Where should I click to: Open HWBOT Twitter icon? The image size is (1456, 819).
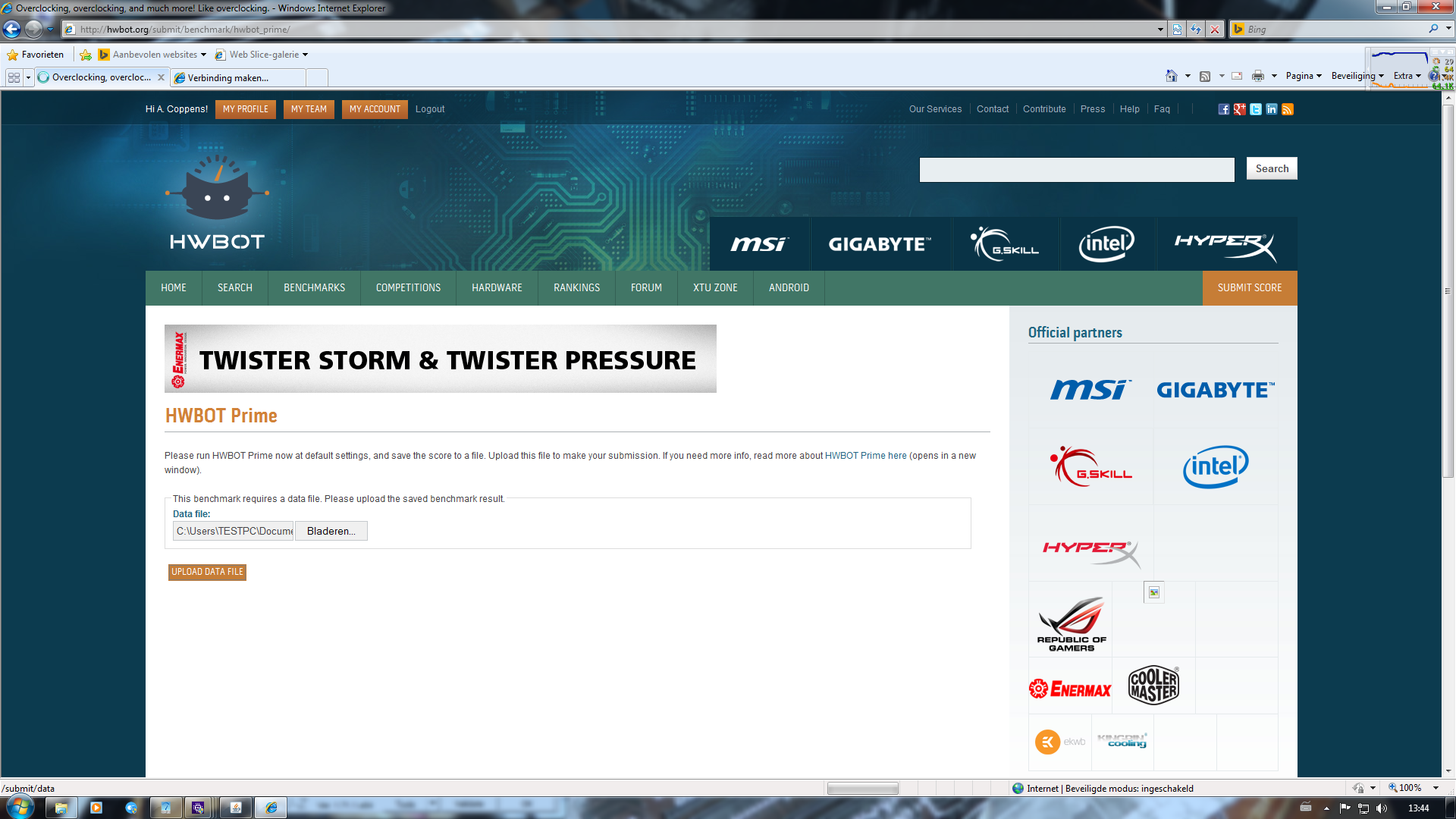(x=1256, y=109)
